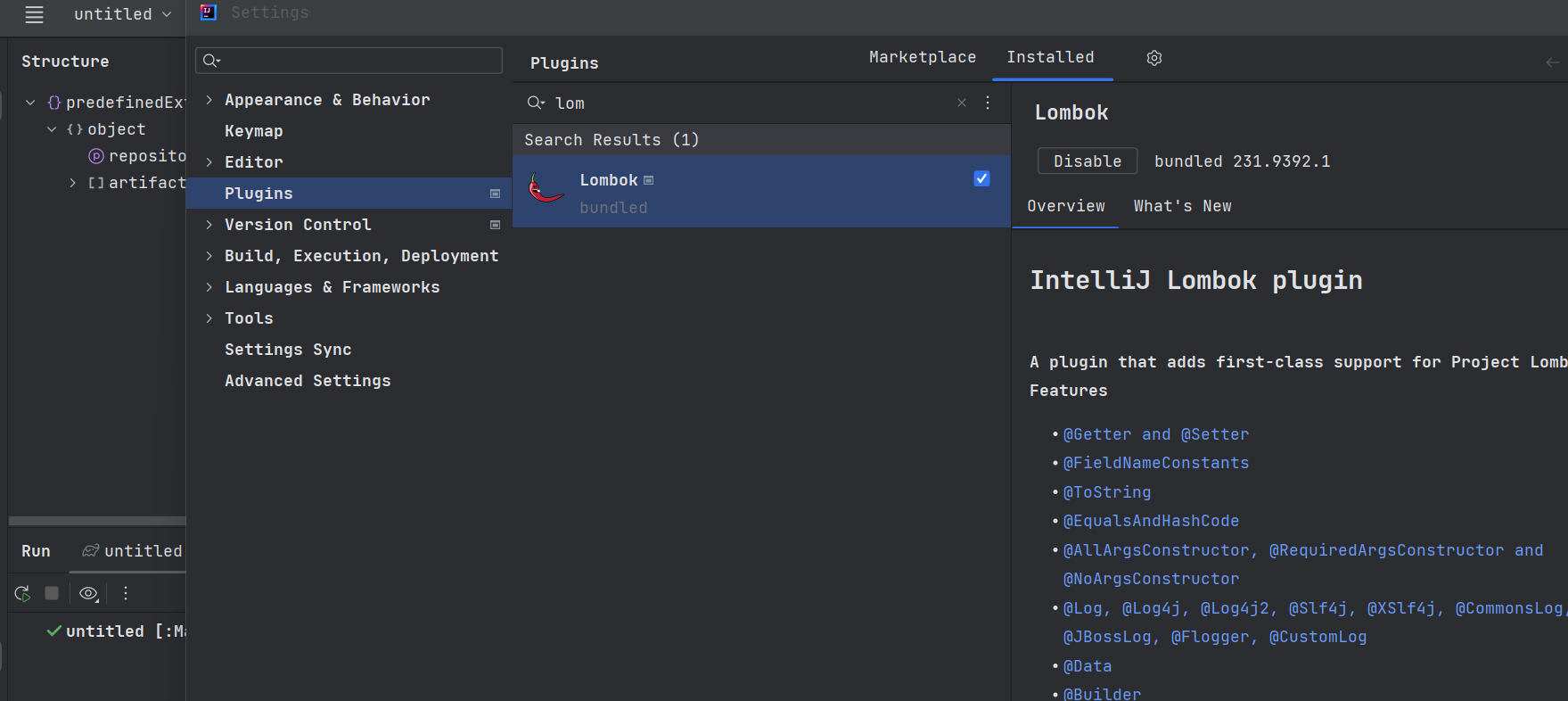This screenshot has width=1568, height=701.
Task: Click the plugins settings gear icon
Action: tap(1154, 58)
